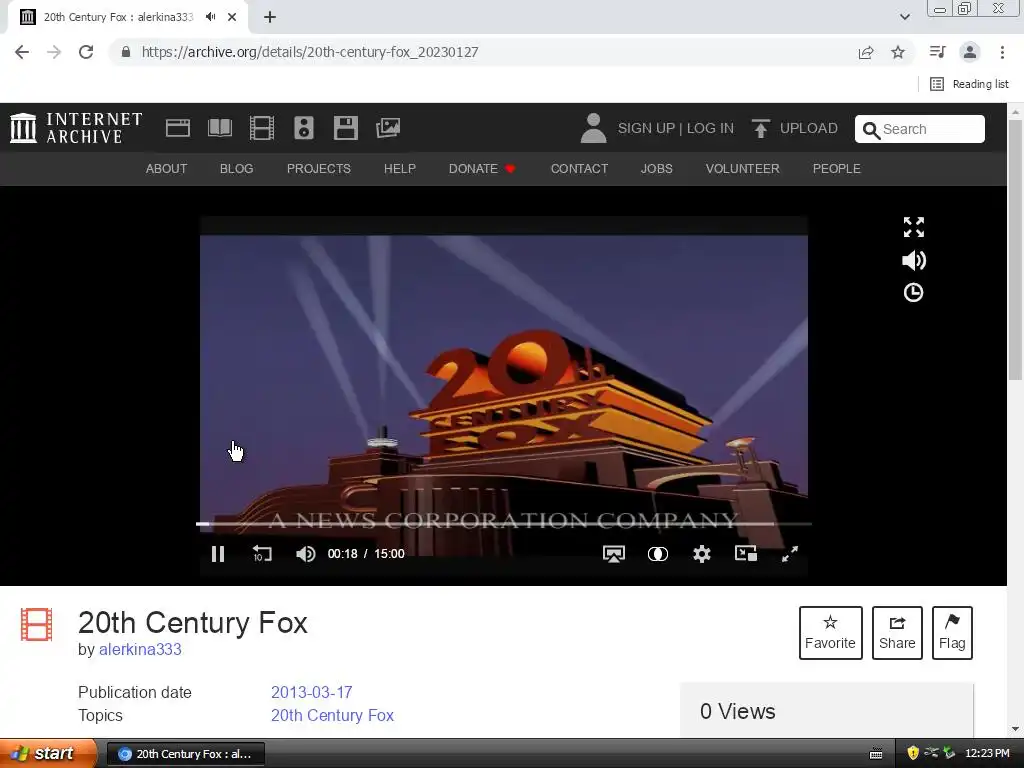This screenshot has height=768, width=1024.
Task: Enter fullscreen in video player
Action: point(790,554)
